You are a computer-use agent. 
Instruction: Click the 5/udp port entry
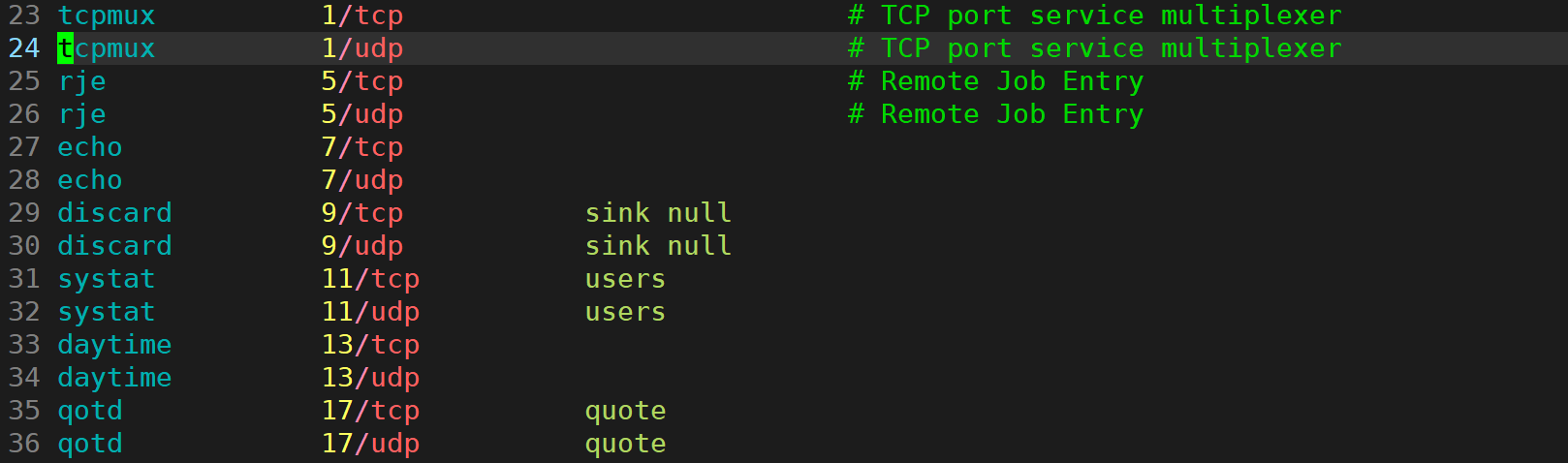click(362, 114)
